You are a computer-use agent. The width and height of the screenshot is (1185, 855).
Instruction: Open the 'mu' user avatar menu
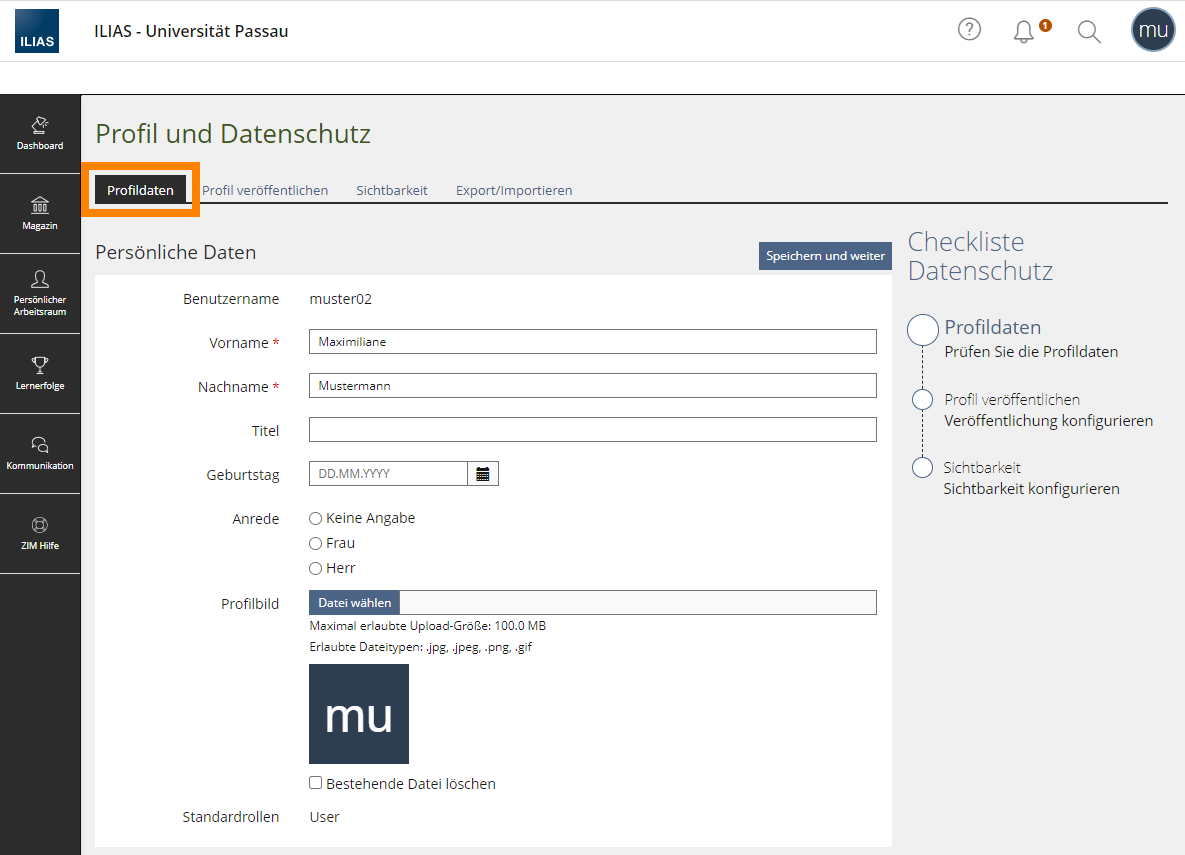1153,30
